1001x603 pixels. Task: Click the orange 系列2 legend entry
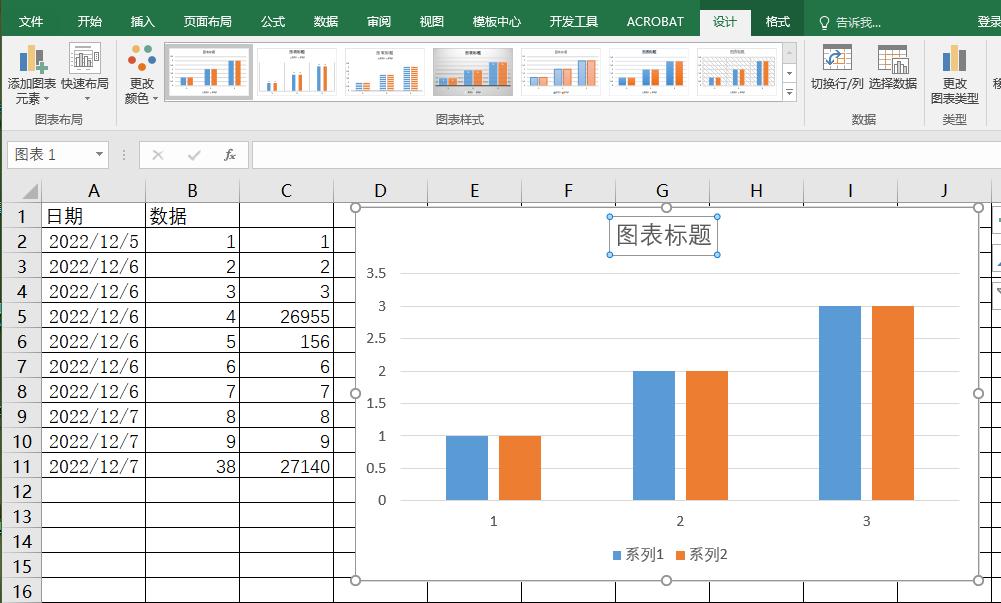click(701, 555)
